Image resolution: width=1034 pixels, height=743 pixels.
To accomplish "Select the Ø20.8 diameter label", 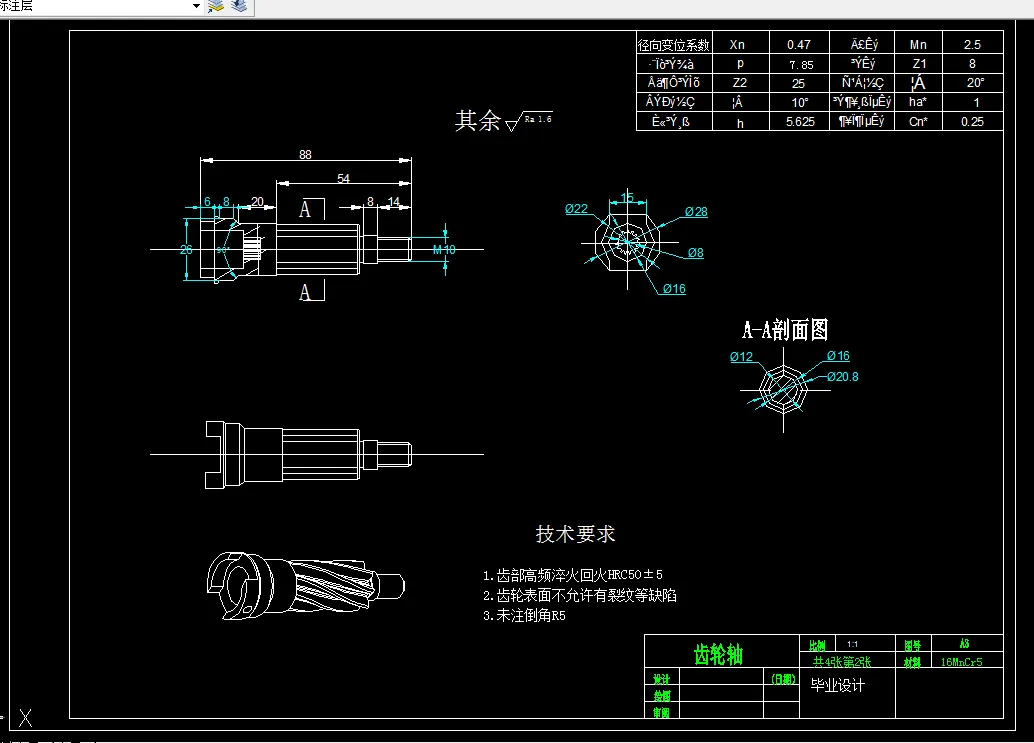I will click(x=843, y=377).
